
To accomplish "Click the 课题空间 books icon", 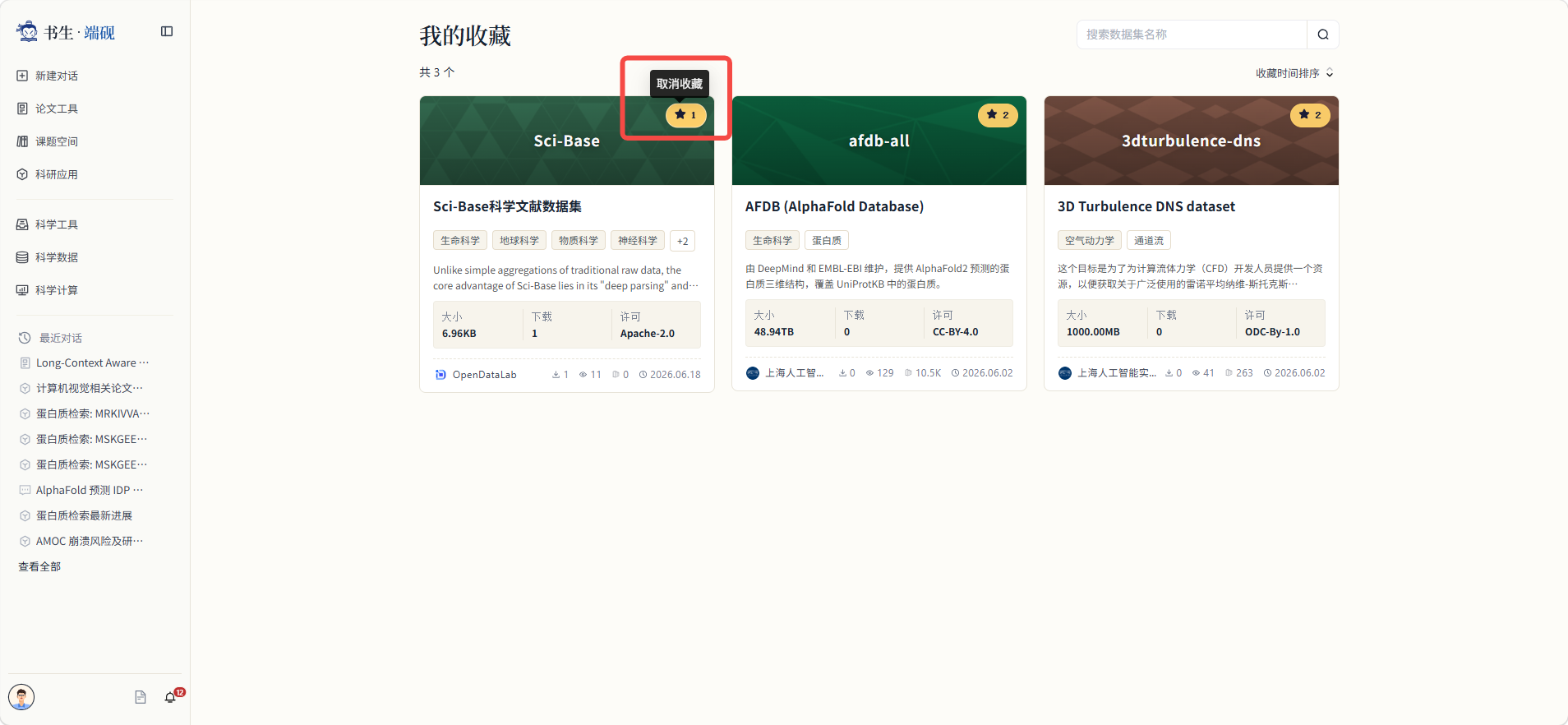I will pos(22,141).
